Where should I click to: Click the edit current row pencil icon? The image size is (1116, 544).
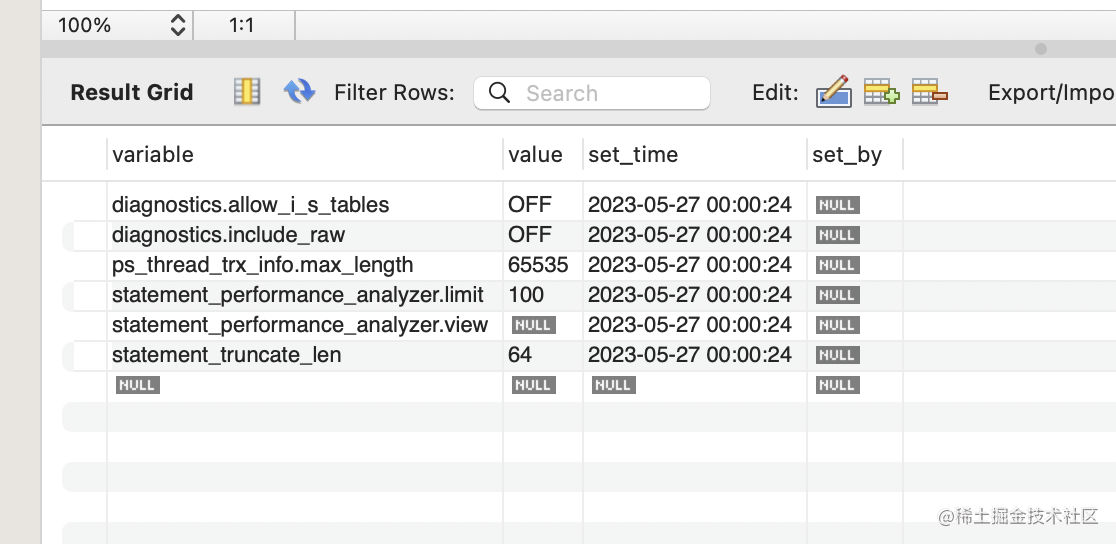tap(833, 92)
